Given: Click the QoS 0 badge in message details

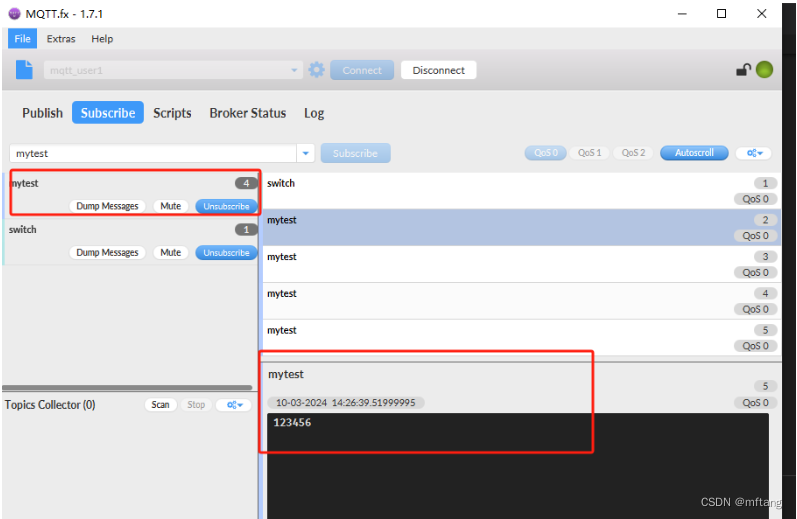Looking at the screenshot, I should pyautogui.click(x=755, y=403).
